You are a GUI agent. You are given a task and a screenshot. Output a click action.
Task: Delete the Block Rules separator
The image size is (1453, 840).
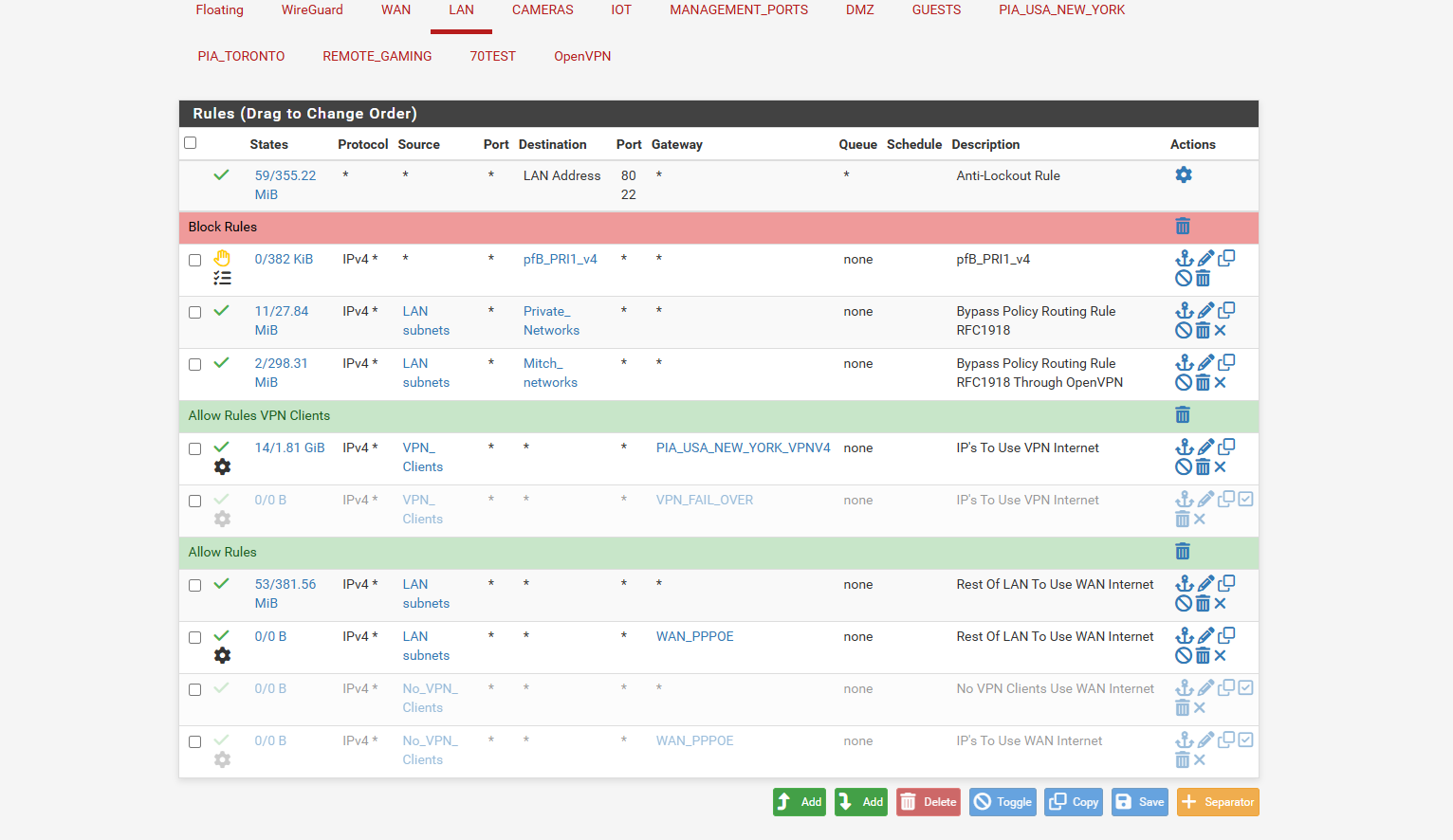click(x=1182, y=226)
